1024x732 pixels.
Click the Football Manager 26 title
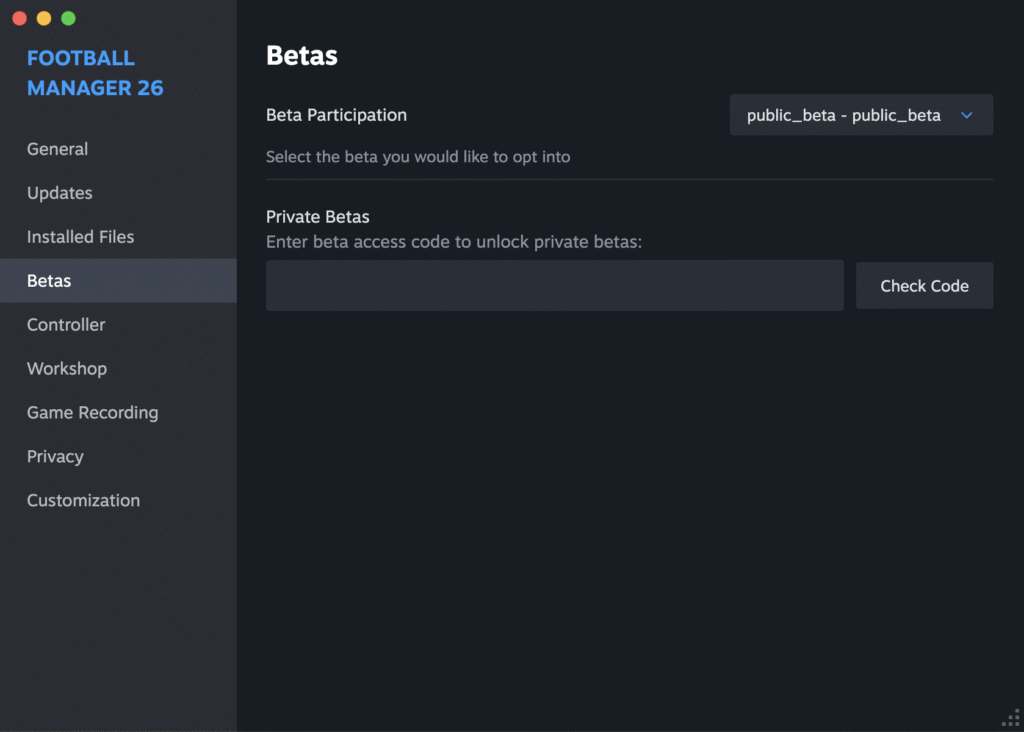95,73
